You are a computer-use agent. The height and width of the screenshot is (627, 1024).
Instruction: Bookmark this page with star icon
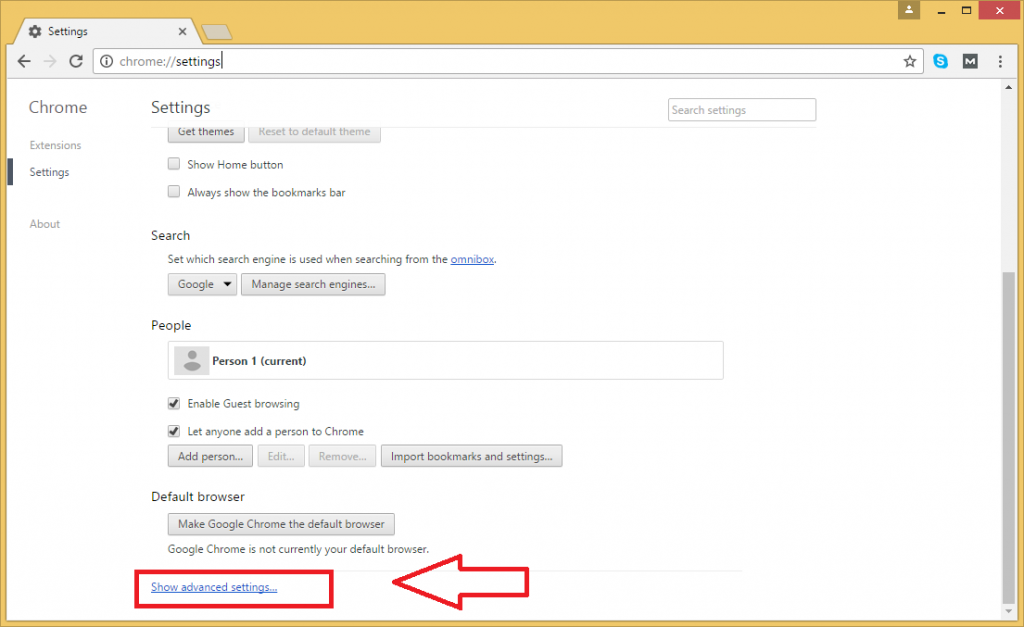point(909,61)
